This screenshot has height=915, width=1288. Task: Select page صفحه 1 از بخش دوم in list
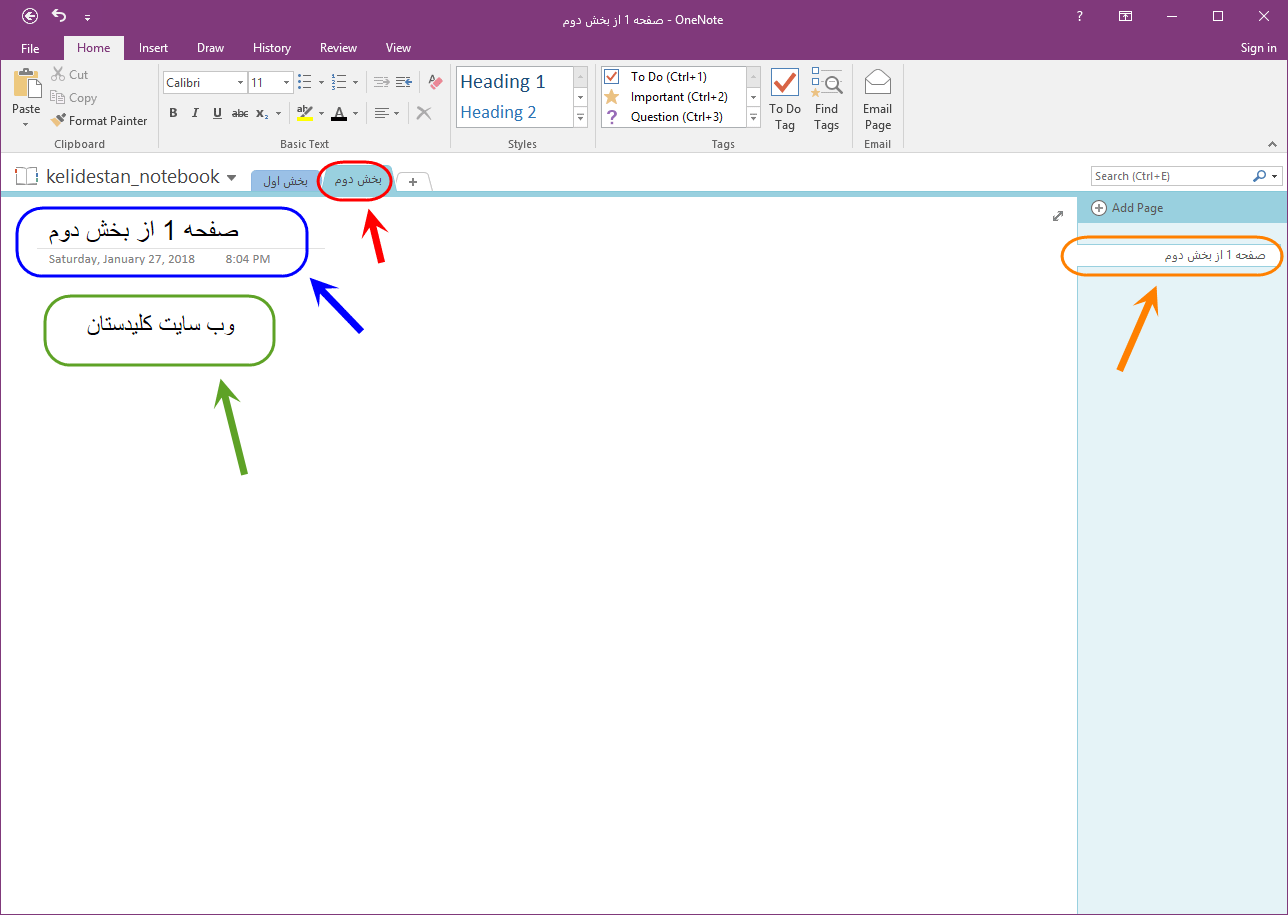tap(1178, 256)
